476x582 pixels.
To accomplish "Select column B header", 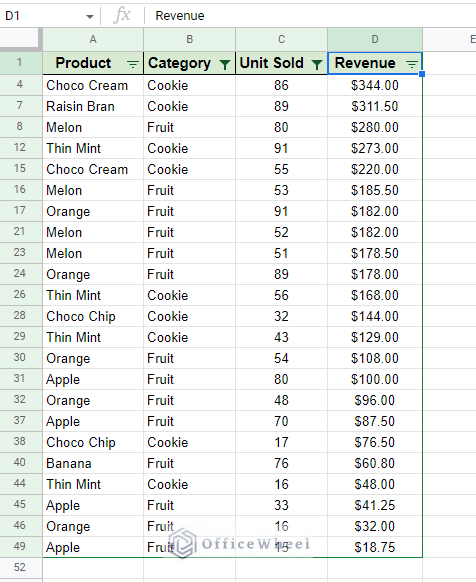I will point(189,39).
